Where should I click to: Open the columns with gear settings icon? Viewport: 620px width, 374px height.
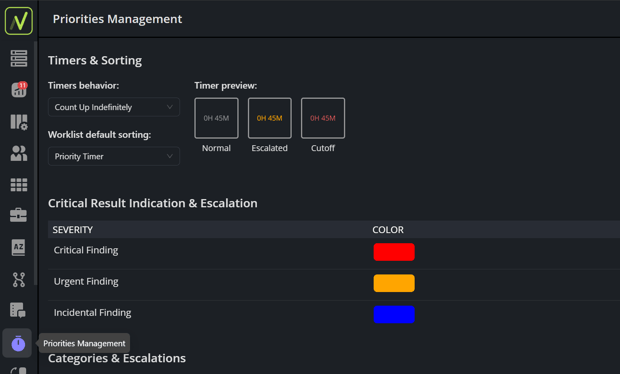click(x=19, y=122)
